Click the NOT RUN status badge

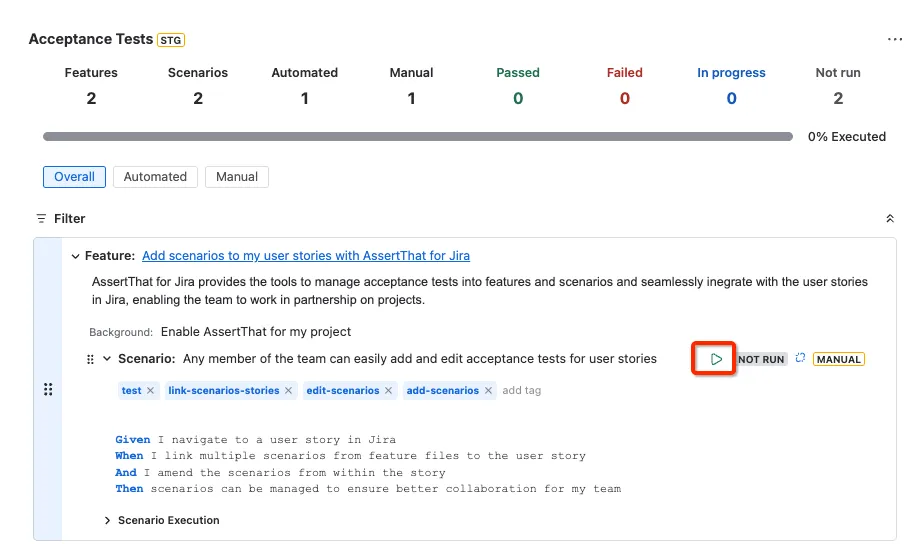[x=761, y=359]
